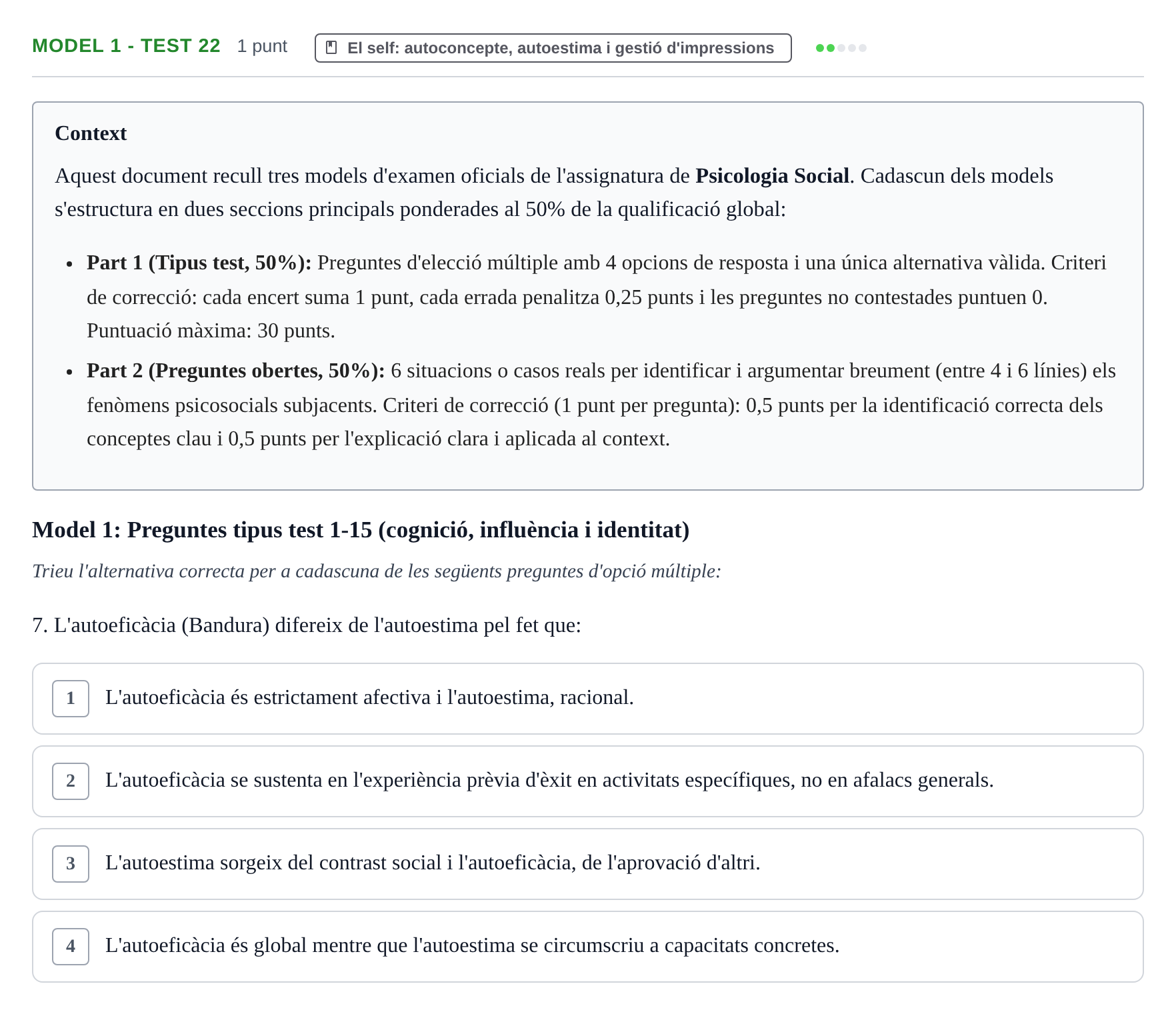This screenshot has height=1016, width=1176.
Task: Open the 'El self: autoconcepte' topic tag
Action: [553, 48]
